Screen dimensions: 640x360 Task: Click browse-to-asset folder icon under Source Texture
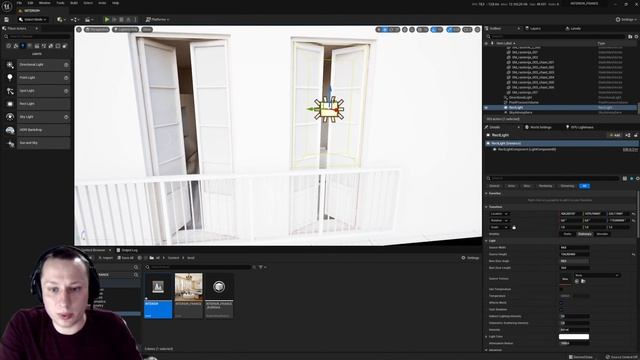(583, 281)
